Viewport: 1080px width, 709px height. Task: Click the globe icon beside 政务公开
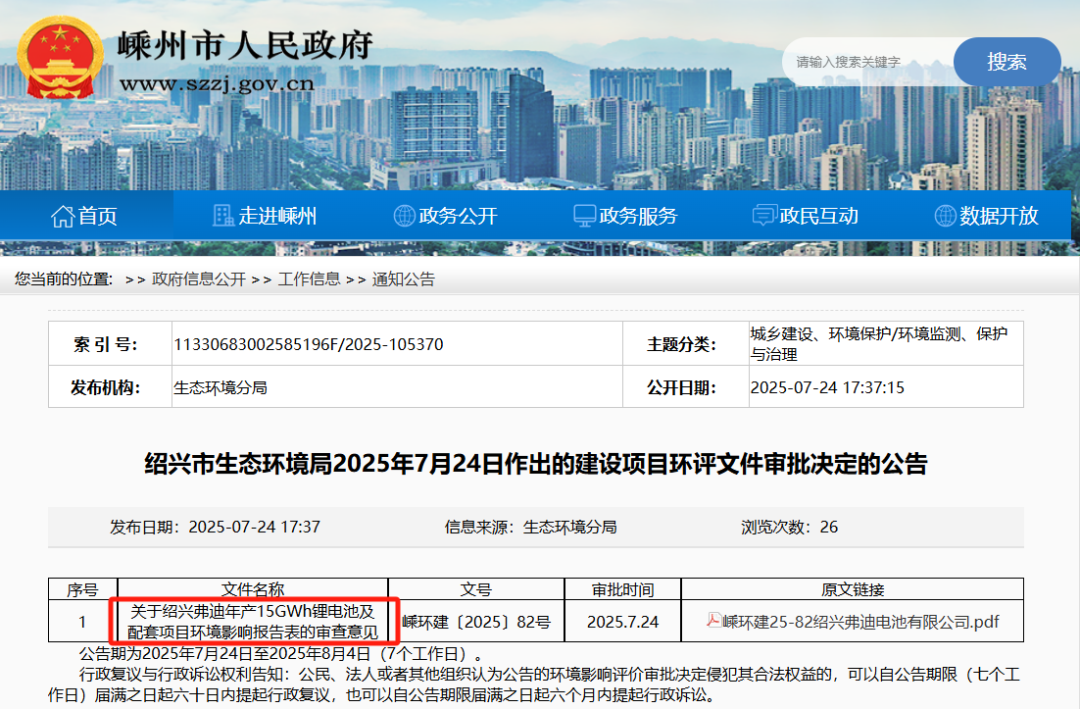click(404, 216)
